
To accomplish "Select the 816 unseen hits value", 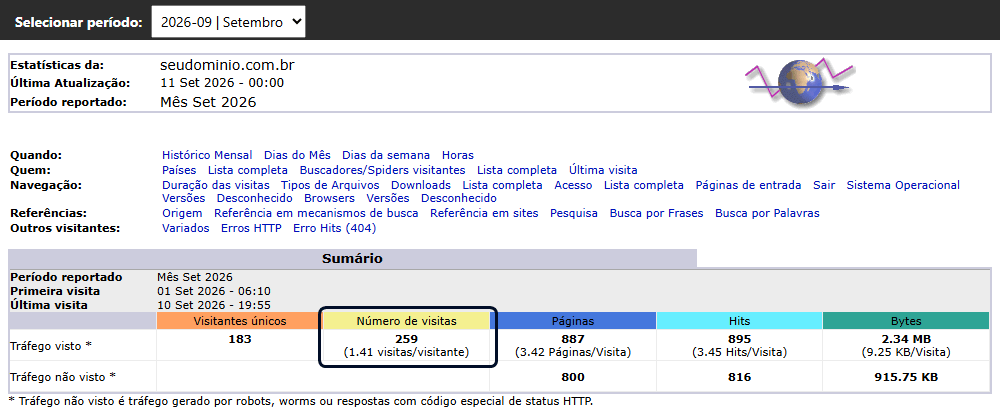I will (739, 377).
